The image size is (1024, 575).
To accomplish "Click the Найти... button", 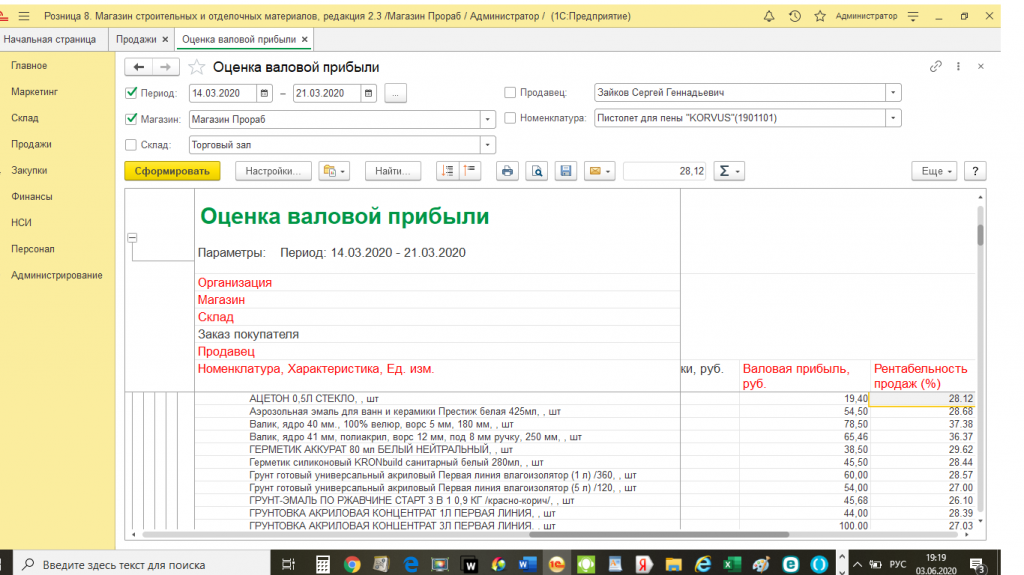I will click(392, 171).
